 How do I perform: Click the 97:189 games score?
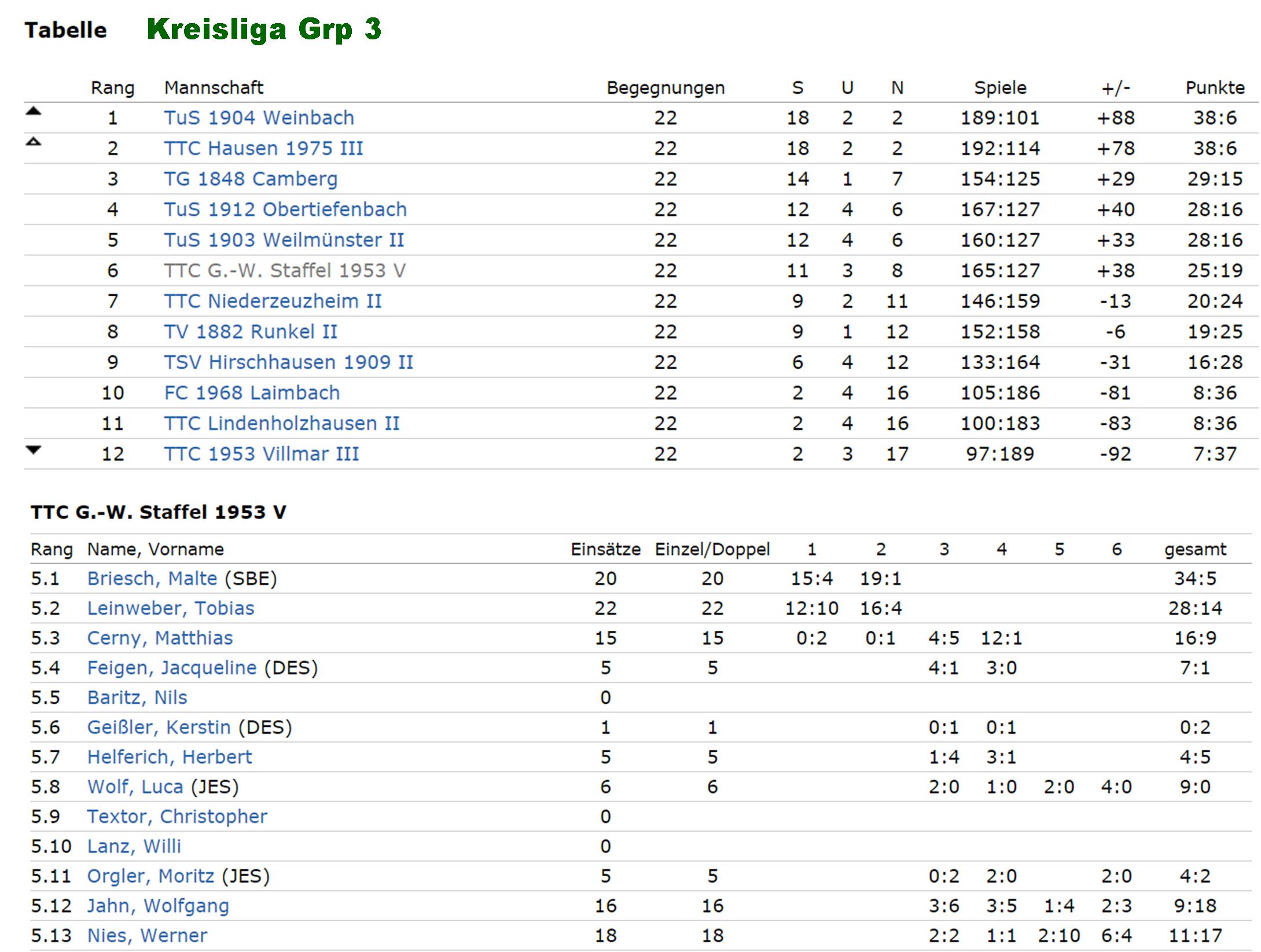click(x=1000, y=454)
